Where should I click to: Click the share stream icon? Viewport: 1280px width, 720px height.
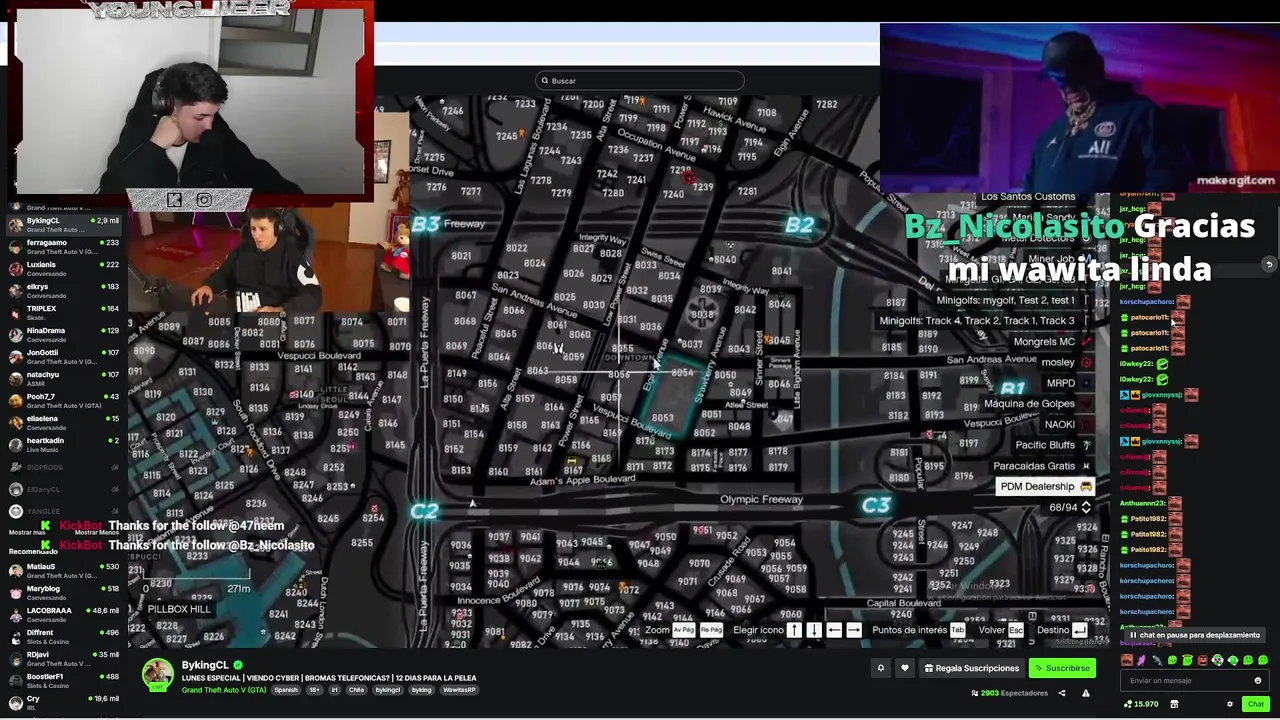[x=1062, y=693]
